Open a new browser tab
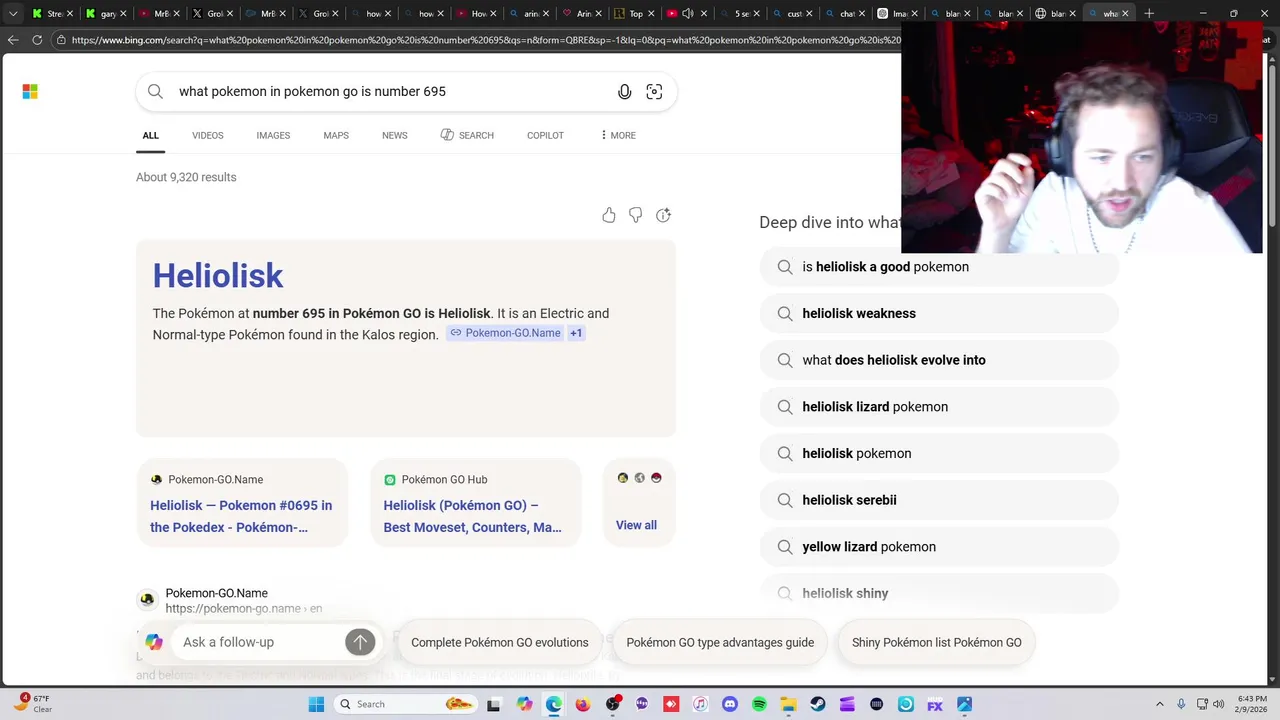Screen dimensions: 1280x720 tap(1149, 14)
